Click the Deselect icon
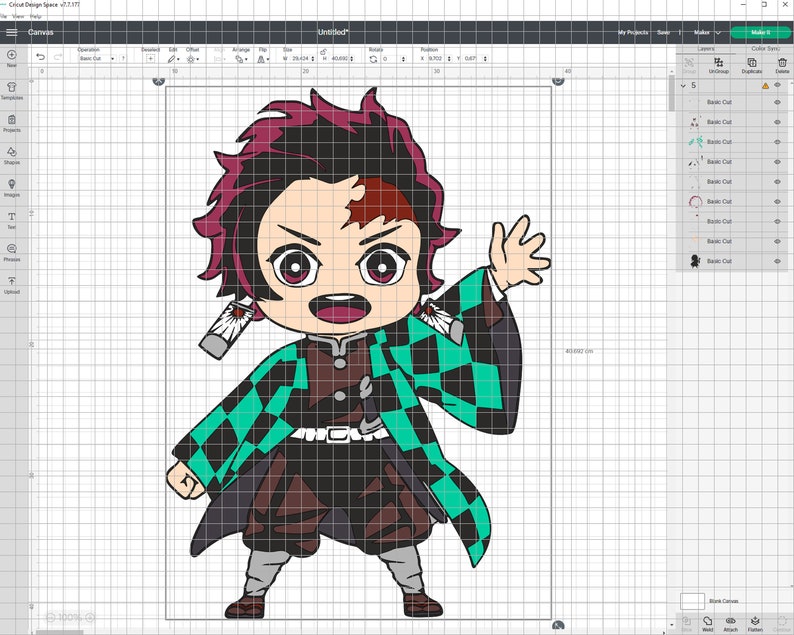 click(150, 58)
